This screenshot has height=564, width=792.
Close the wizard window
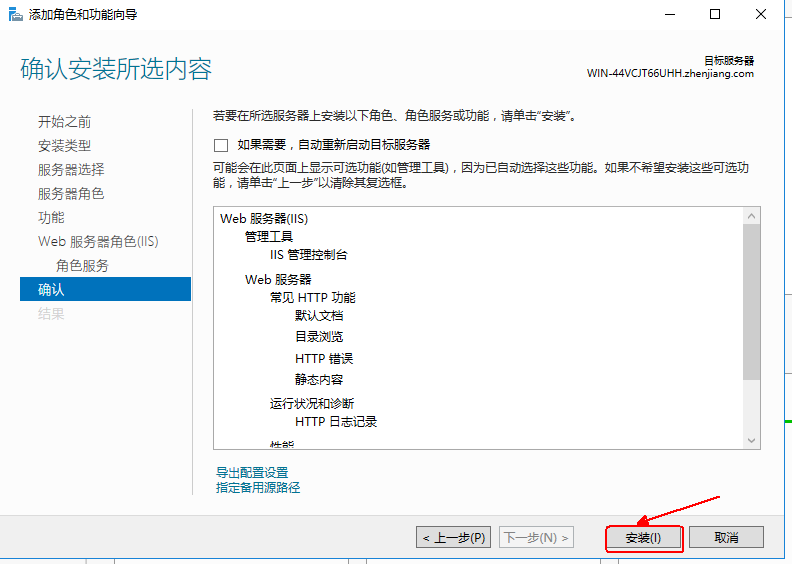coord(761,14)
